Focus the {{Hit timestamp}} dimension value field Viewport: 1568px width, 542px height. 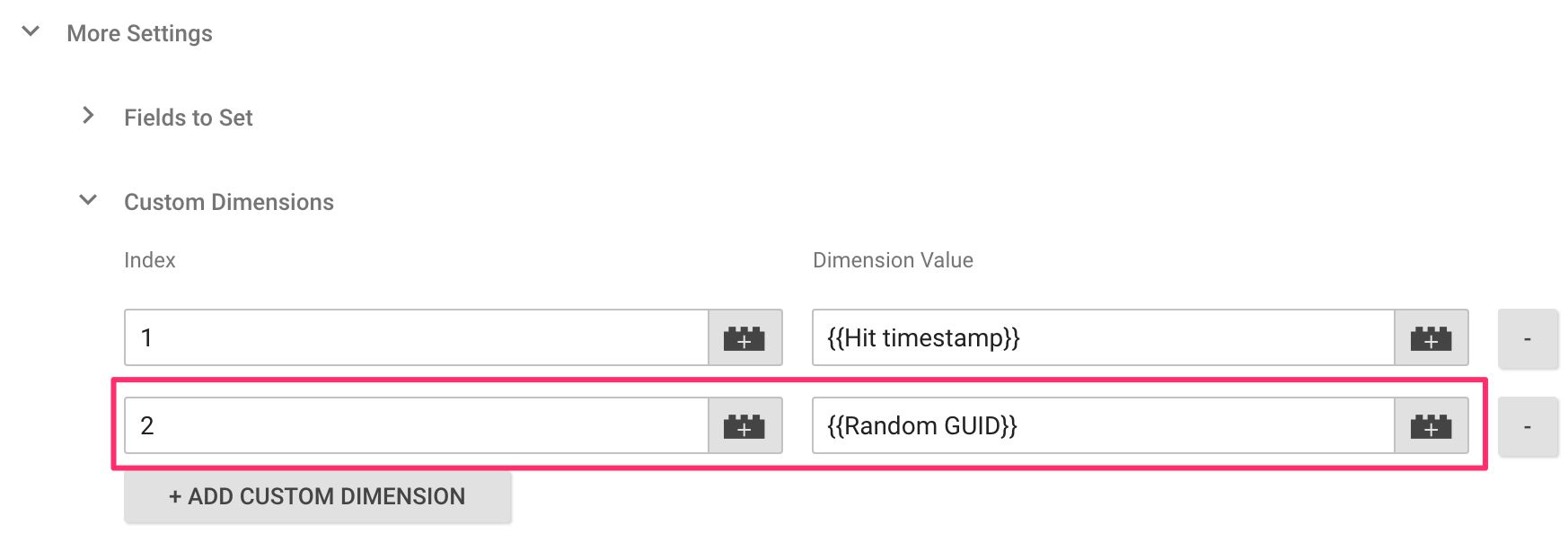click(1104, 337)
